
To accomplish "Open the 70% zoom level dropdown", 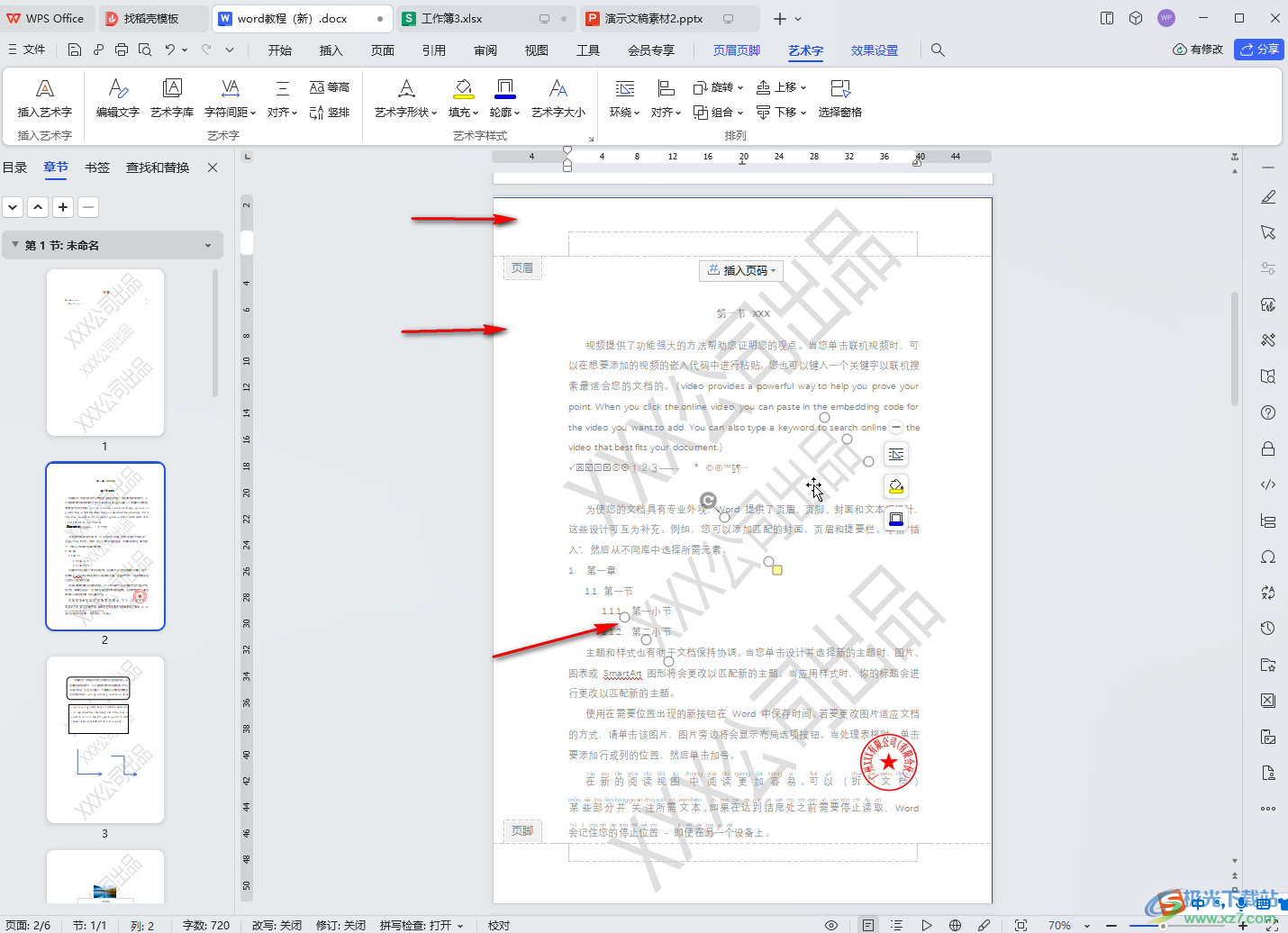I will [x=1067, y=925].
